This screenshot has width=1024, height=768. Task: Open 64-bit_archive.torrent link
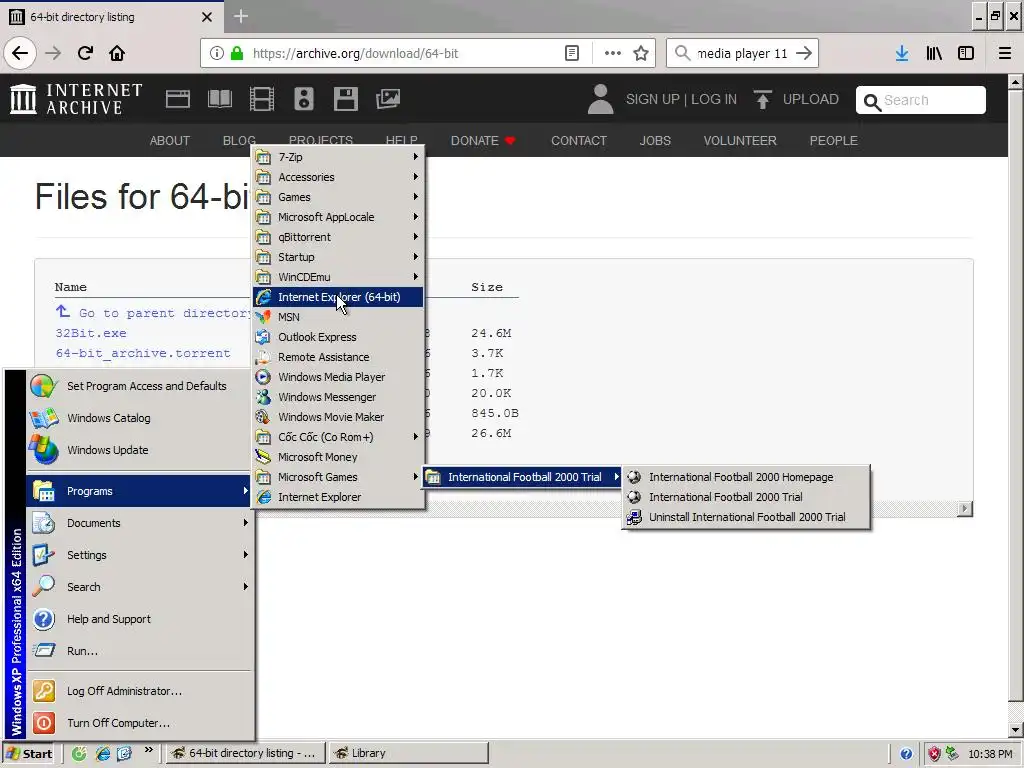(143, 353)
